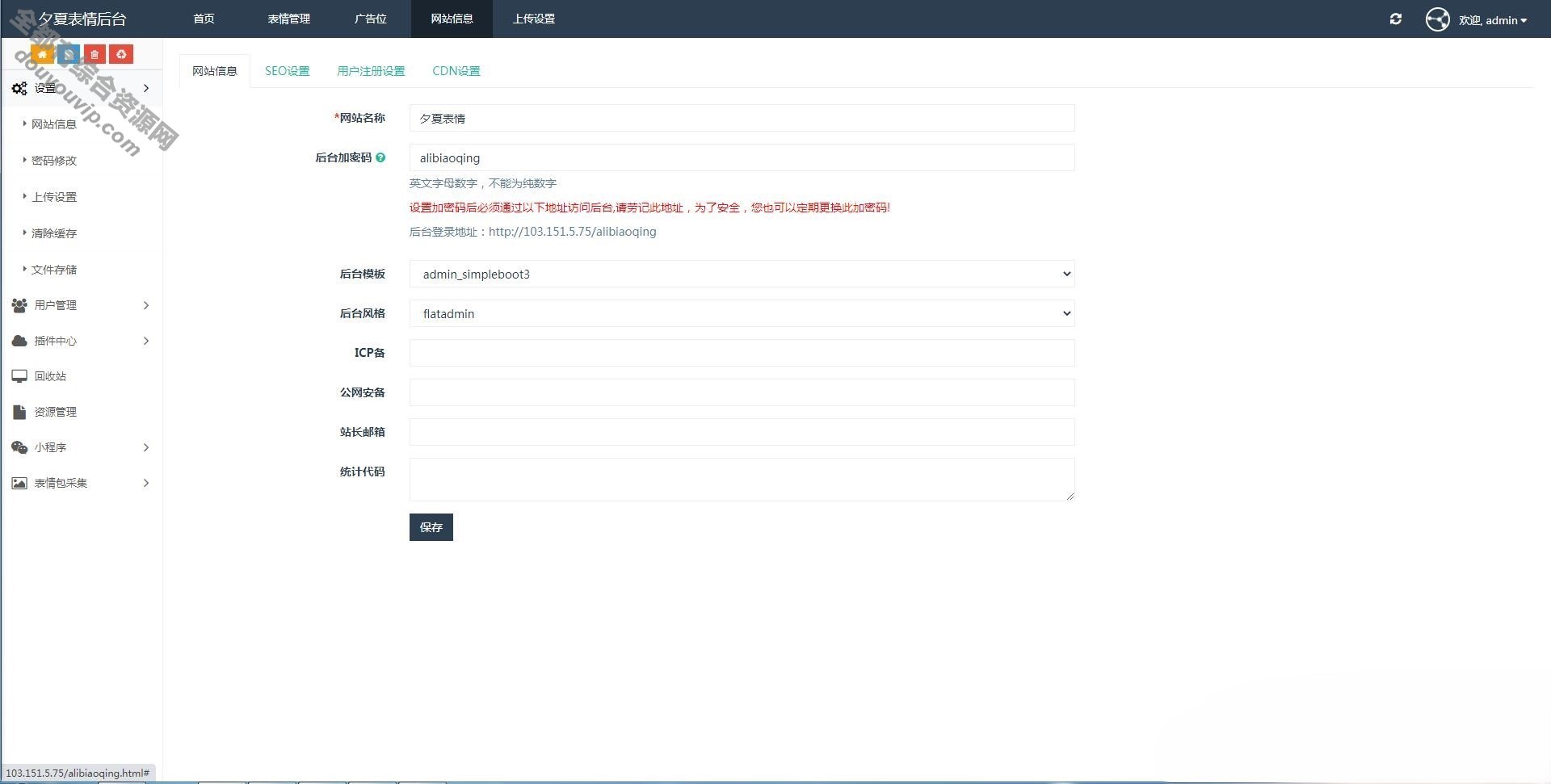Click the 后台加密码 input field
1551x784 pixels.
742,157
